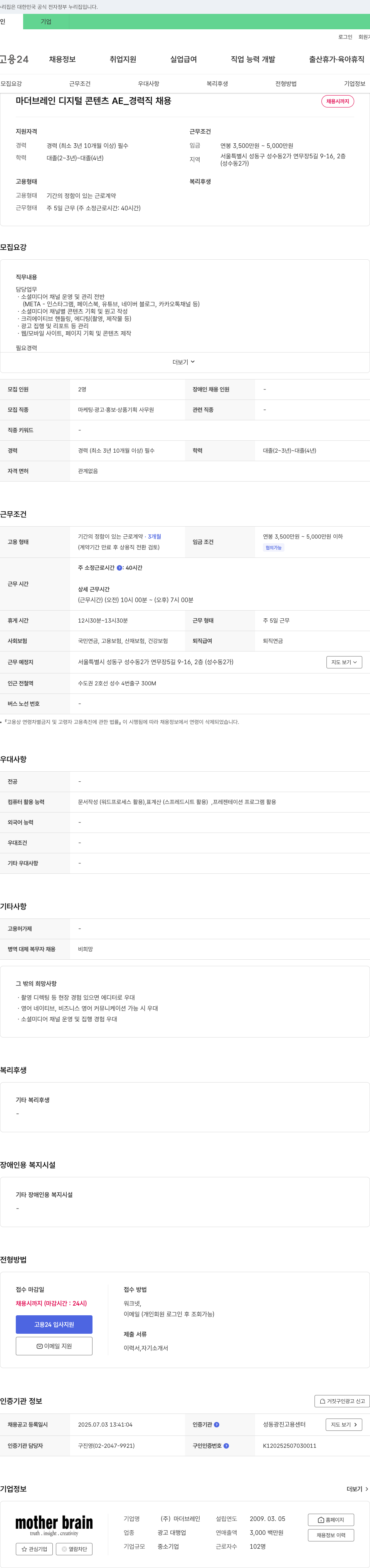Add company to 관심기업 favorites

(x=34, y=1549)
